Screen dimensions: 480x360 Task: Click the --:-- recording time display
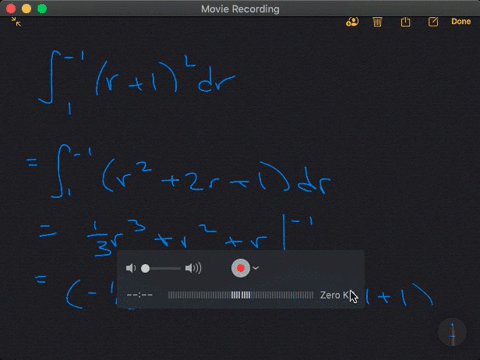140,295
